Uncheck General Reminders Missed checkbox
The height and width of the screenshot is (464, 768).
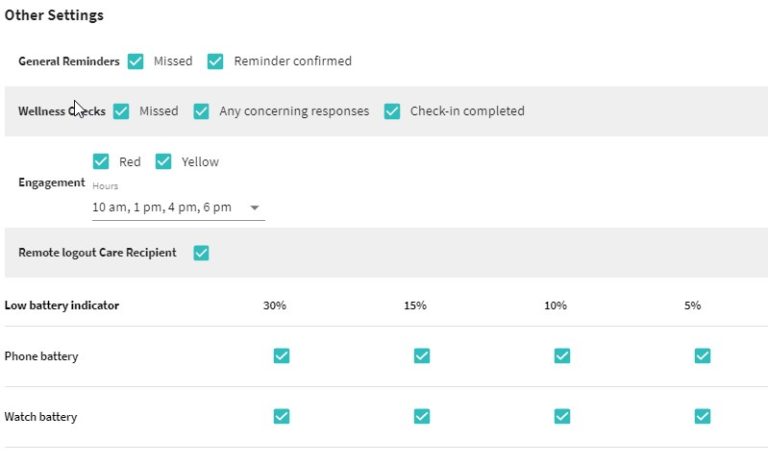pos(136,61)
